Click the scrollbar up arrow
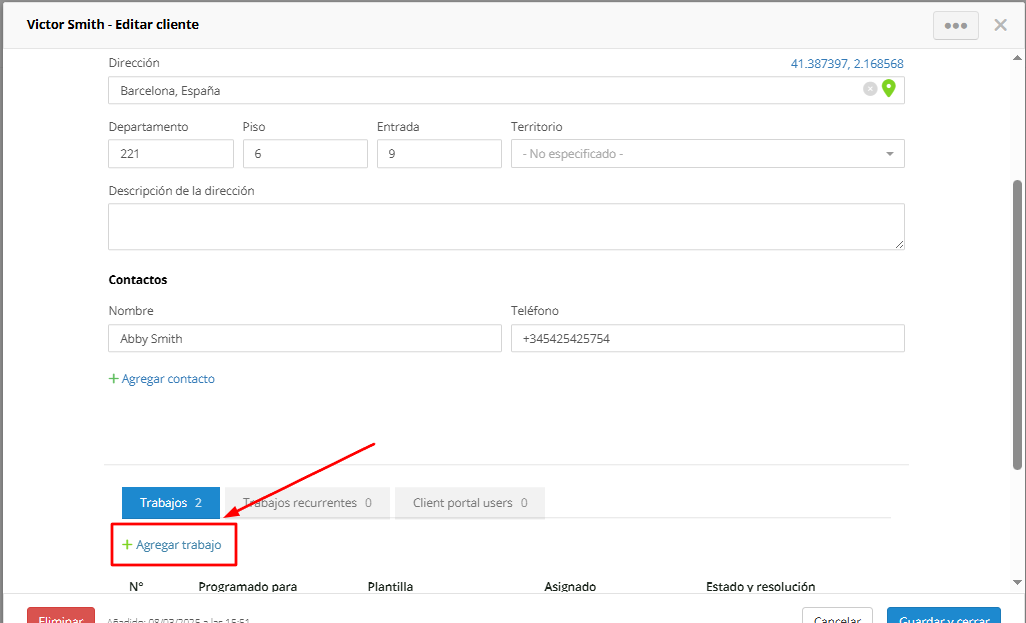 [1017, 58]
